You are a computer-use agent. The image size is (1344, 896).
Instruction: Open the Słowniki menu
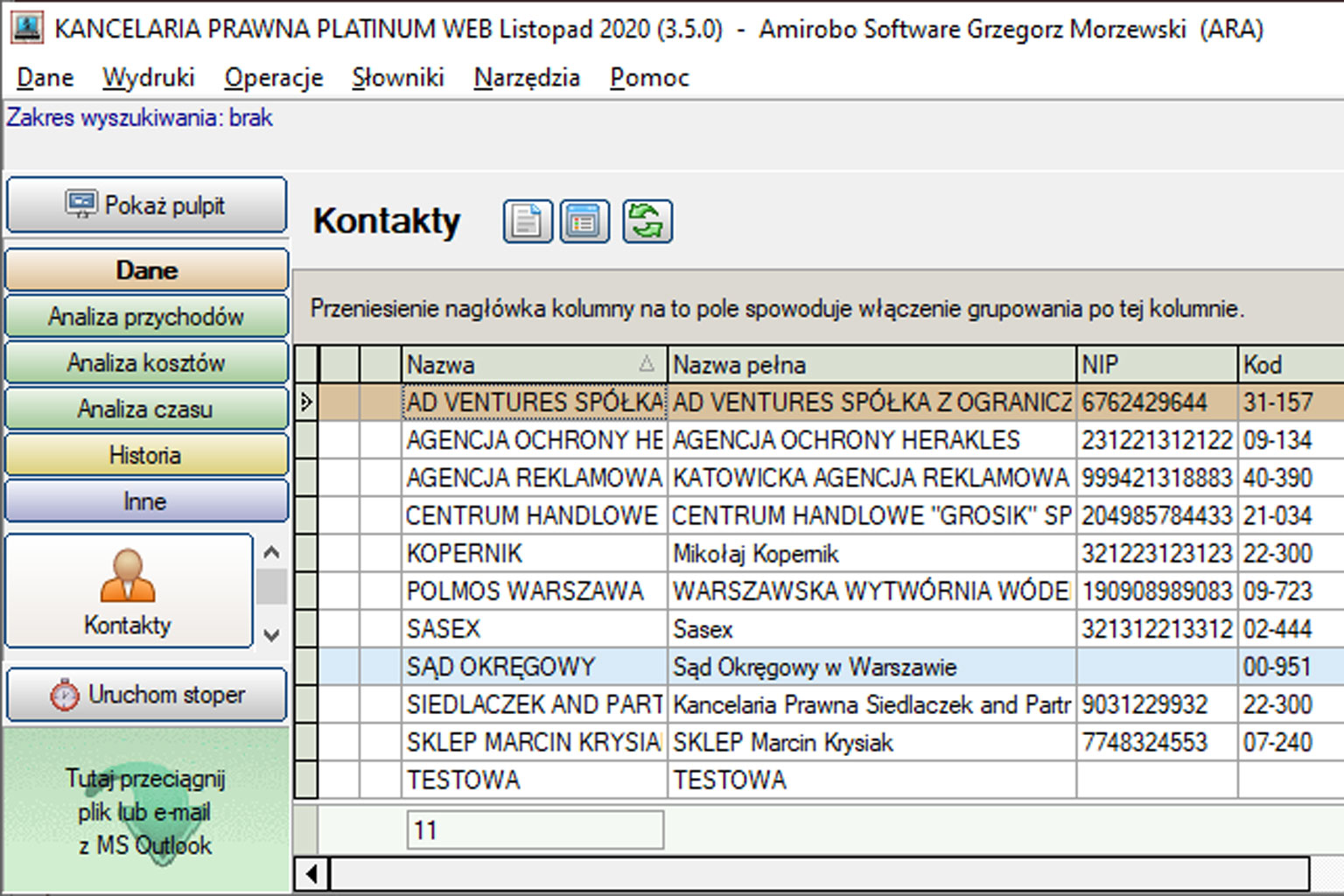(x=397, y=78)
